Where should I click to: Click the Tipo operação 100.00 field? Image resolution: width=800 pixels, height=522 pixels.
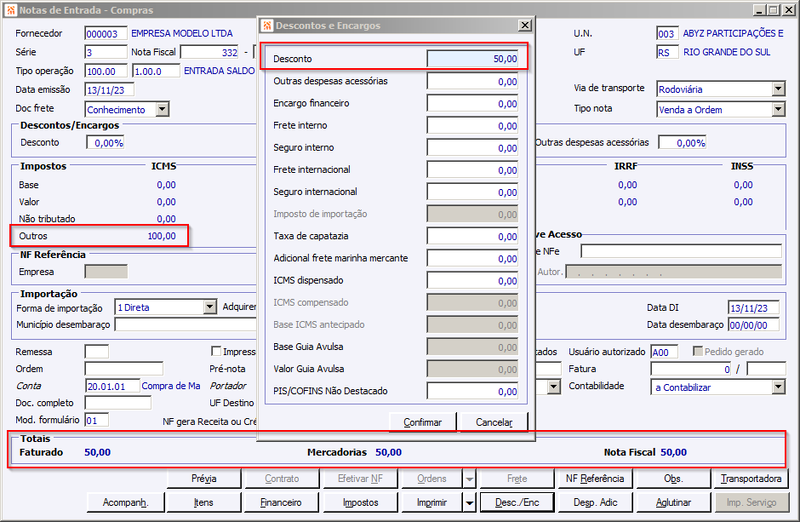(x=106, y=71)
